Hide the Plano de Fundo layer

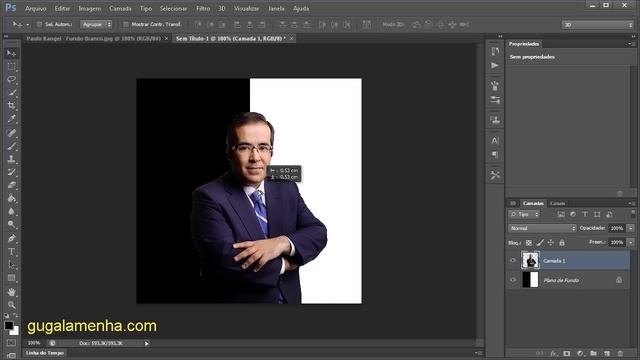(x=513, y=280)
